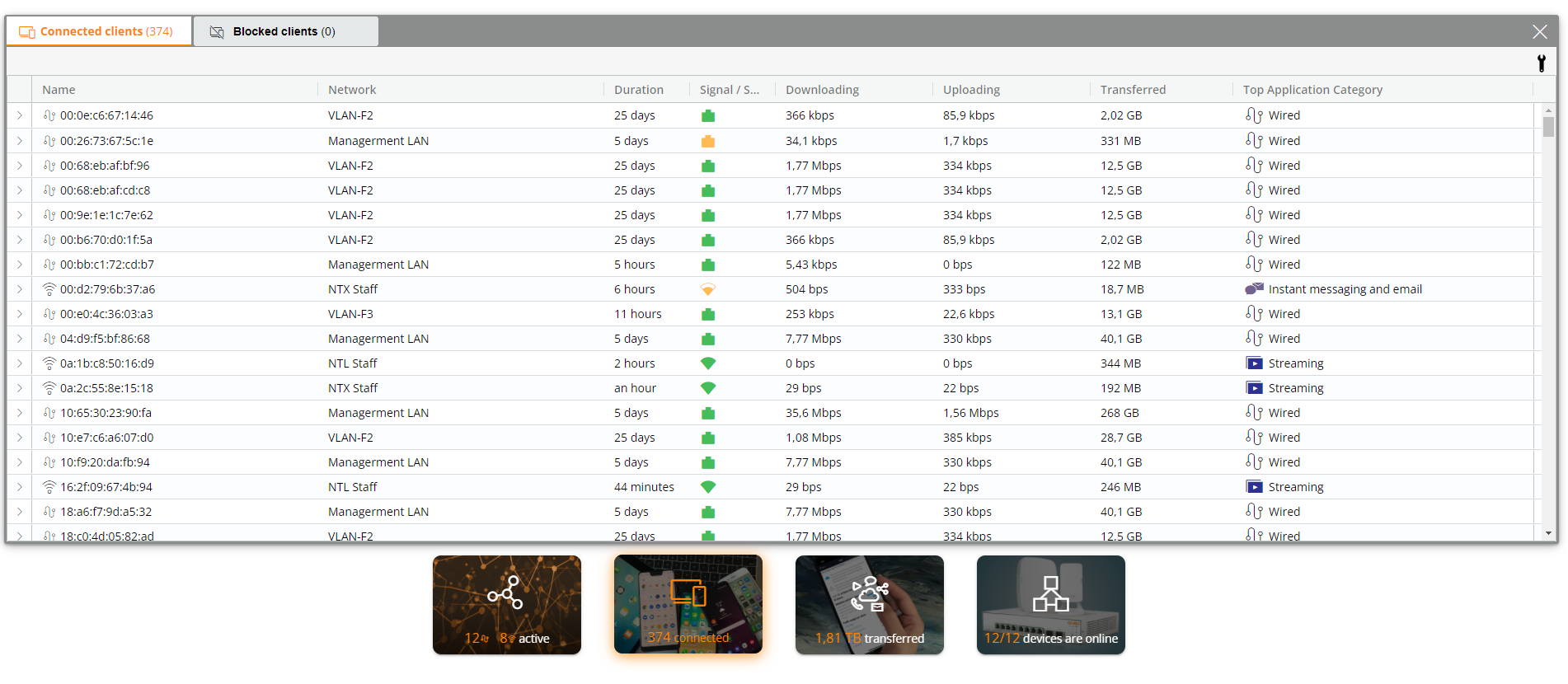Select the NTX Staff network cell for 00:d2:79:6b:37:a6

[x=353, y=289]
